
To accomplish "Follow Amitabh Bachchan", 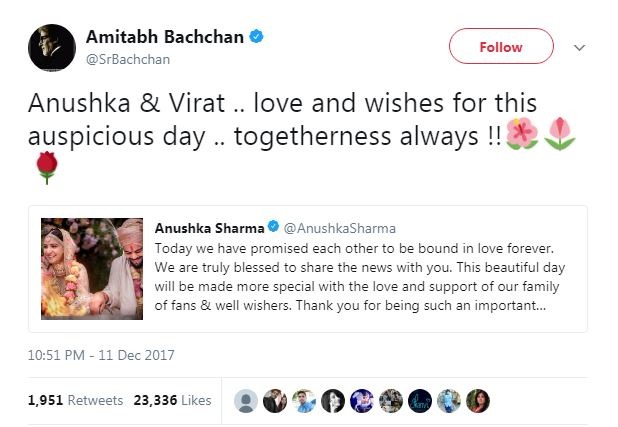I will [x=500, y=47].
